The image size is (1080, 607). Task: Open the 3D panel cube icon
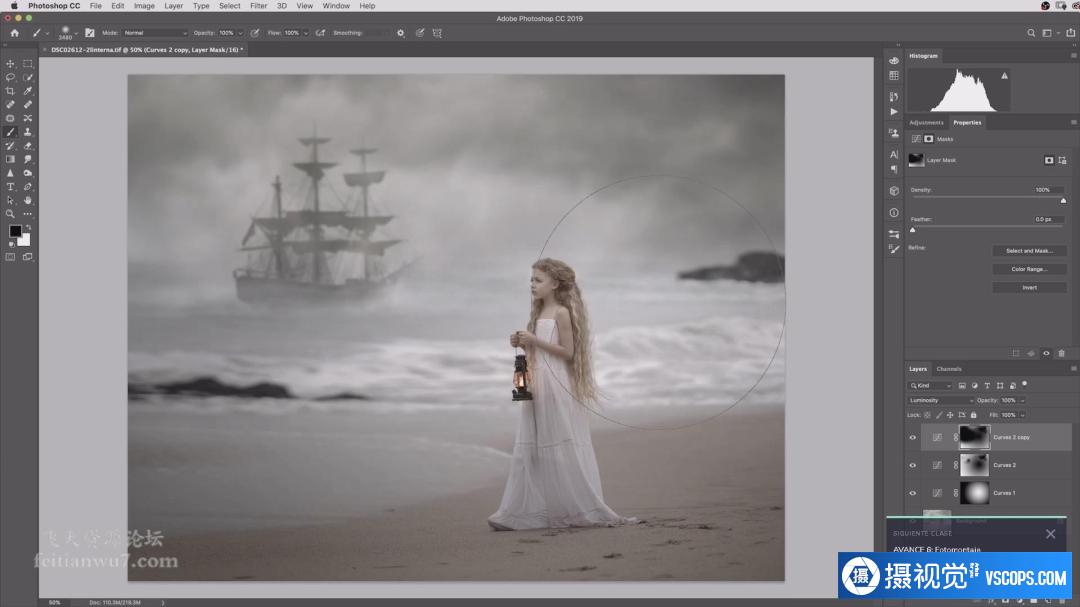click(894, 191)
